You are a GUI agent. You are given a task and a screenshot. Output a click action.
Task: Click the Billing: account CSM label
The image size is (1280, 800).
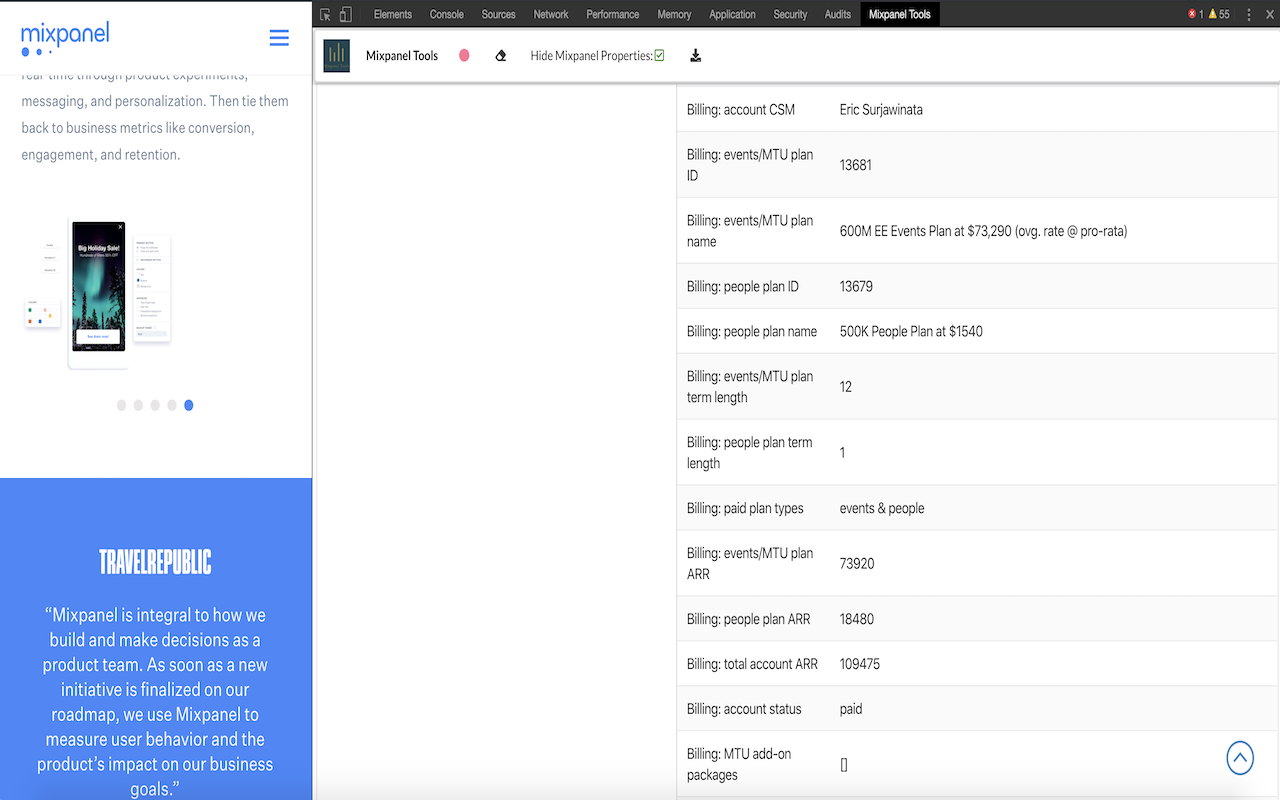741,110
